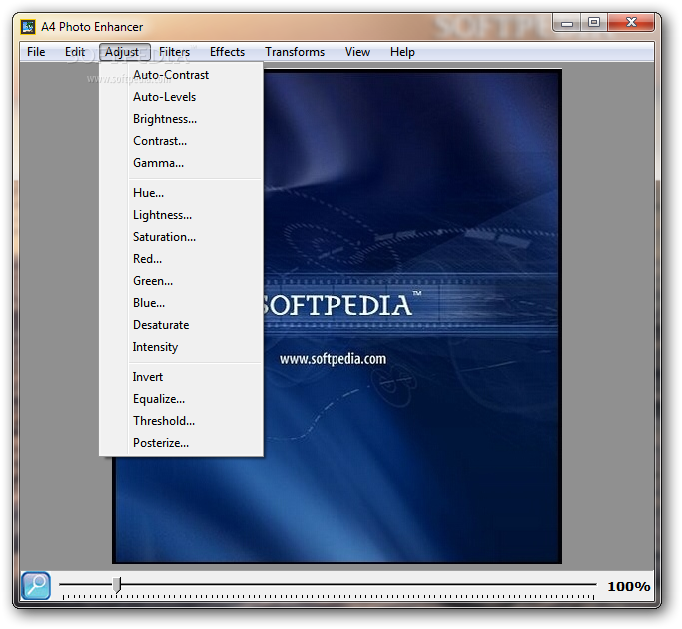Open the Effects menu

[x=227, y=52]
